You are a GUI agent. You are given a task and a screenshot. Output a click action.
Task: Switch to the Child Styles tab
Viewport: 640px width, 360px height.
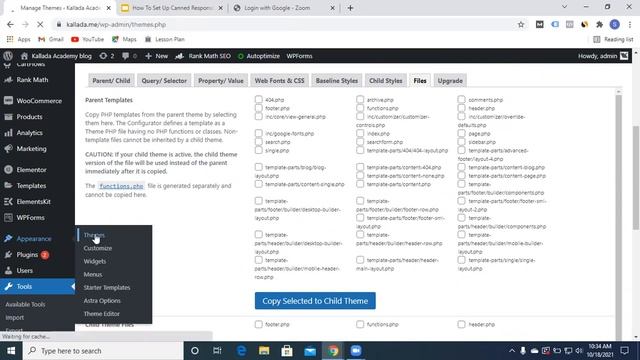tap(386, 81)
